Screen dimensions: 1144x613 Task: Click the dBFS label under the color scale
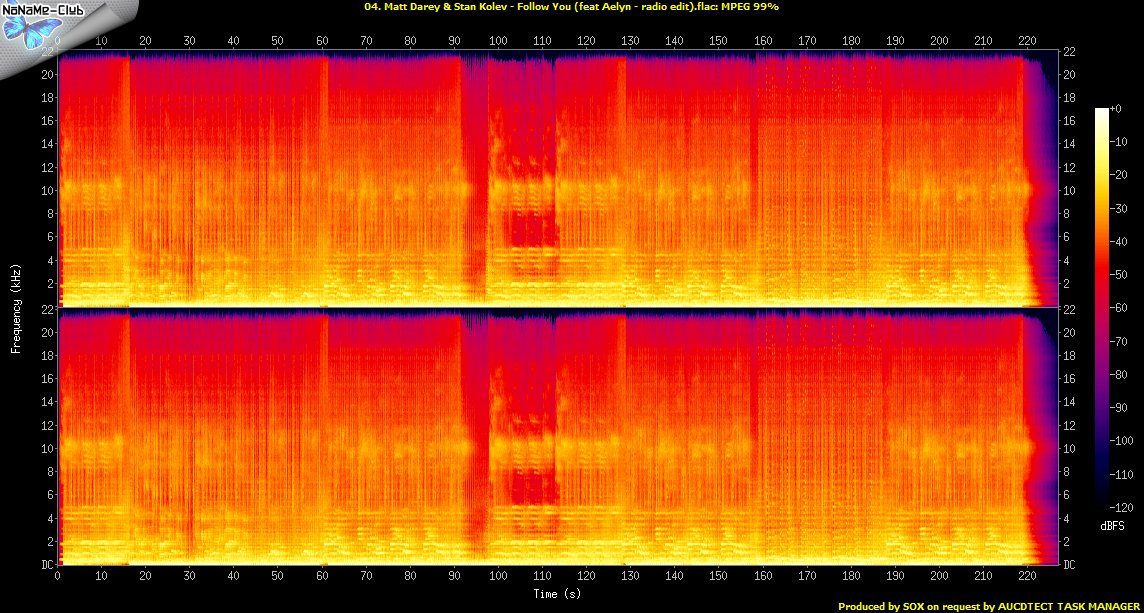click(1112, 524)
